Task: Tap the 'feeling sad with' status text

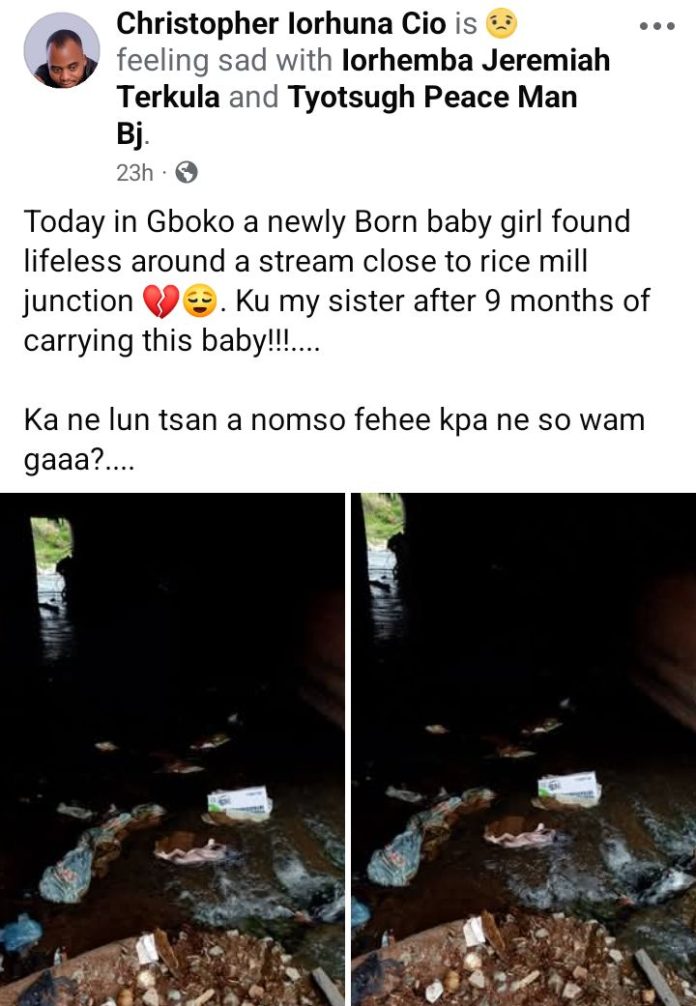Action: point(224,61)
